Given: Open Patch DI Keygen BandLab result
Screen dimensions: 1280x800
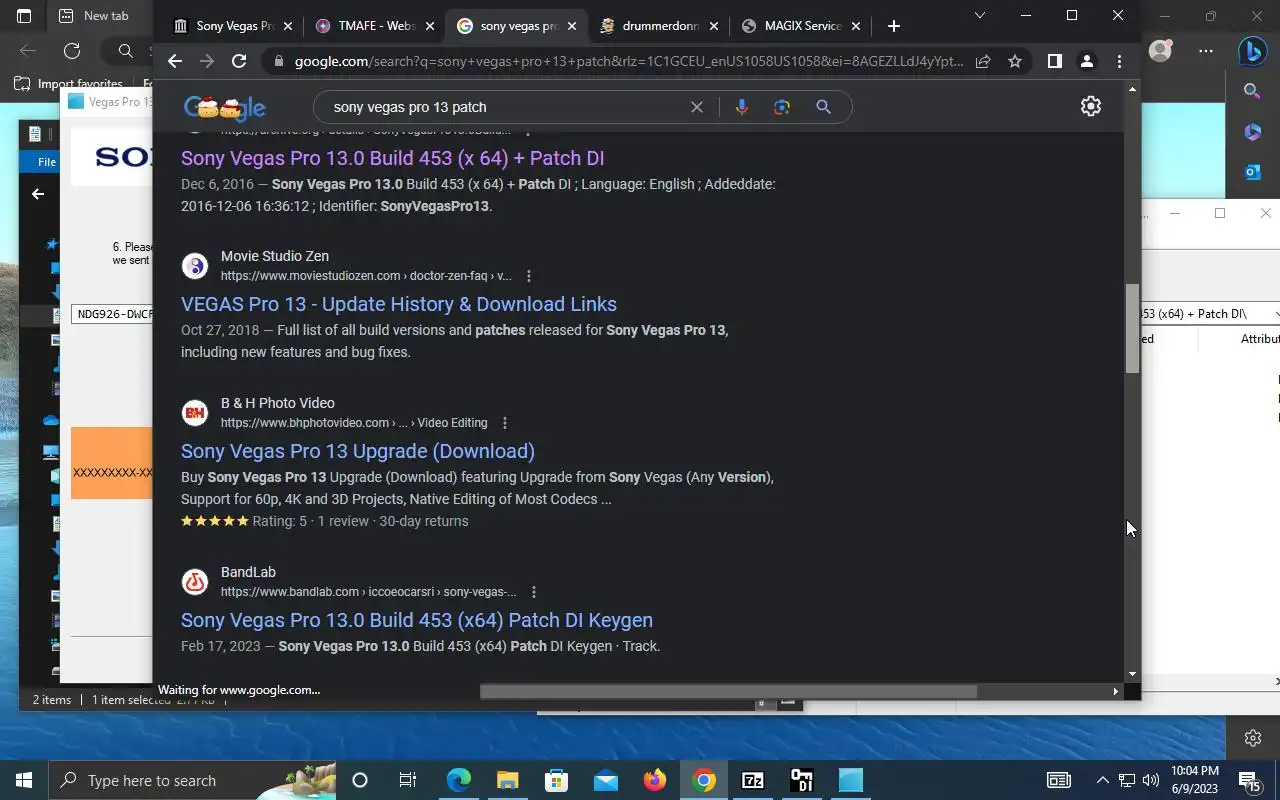Looking at the screenshot, I should [417, 620].
